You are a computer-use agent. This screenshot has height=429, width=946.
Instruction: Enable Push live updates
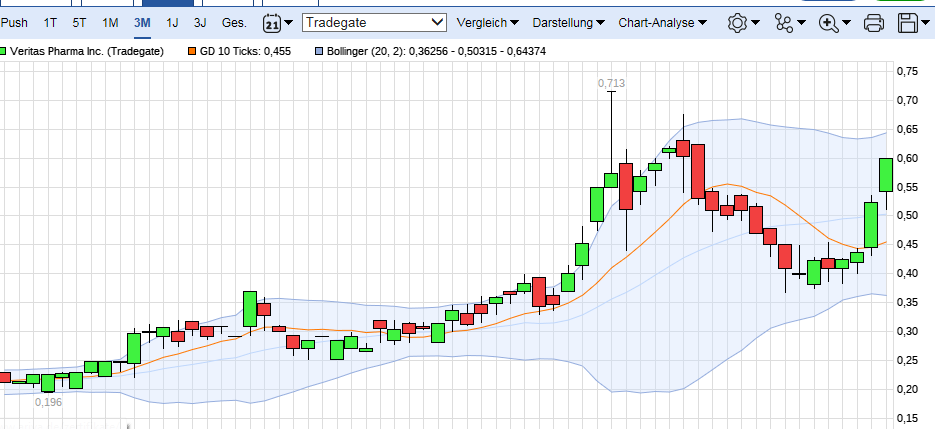coord(14,22)
